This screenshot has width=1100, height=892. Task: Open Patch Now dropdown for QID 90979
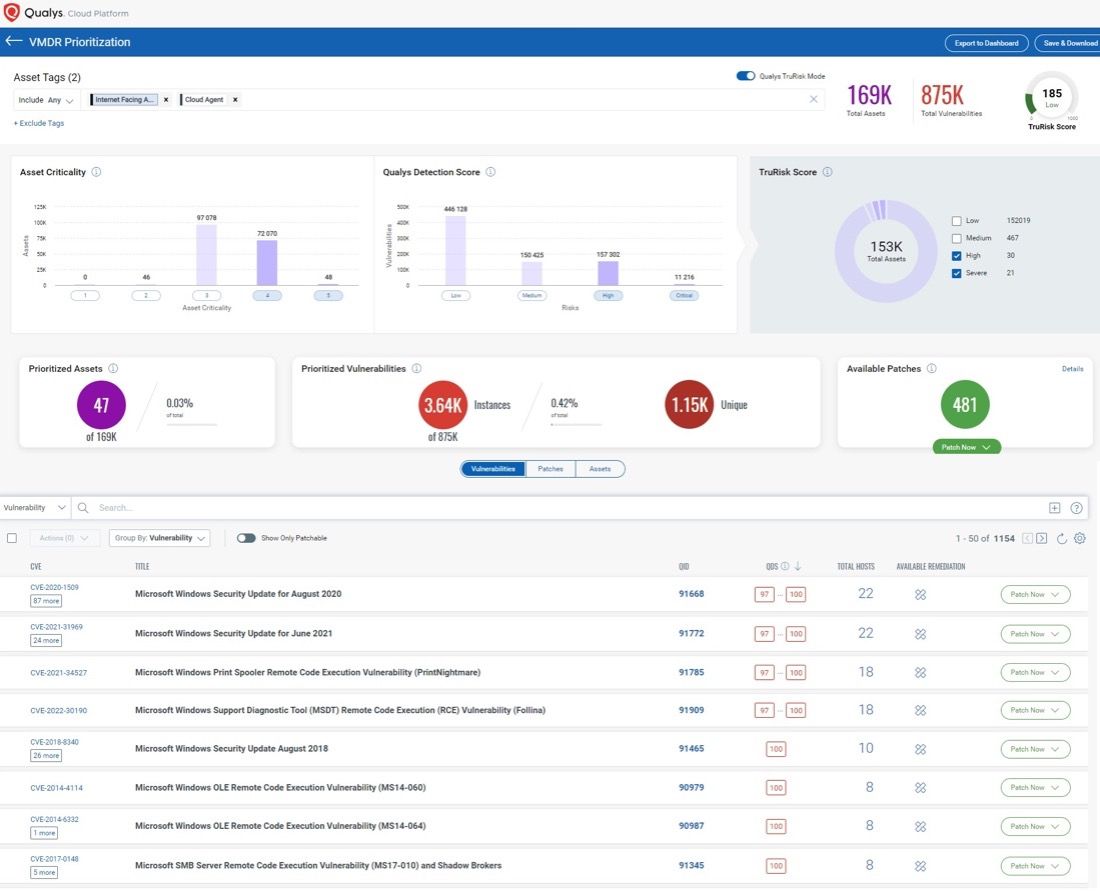[1035, 788]
